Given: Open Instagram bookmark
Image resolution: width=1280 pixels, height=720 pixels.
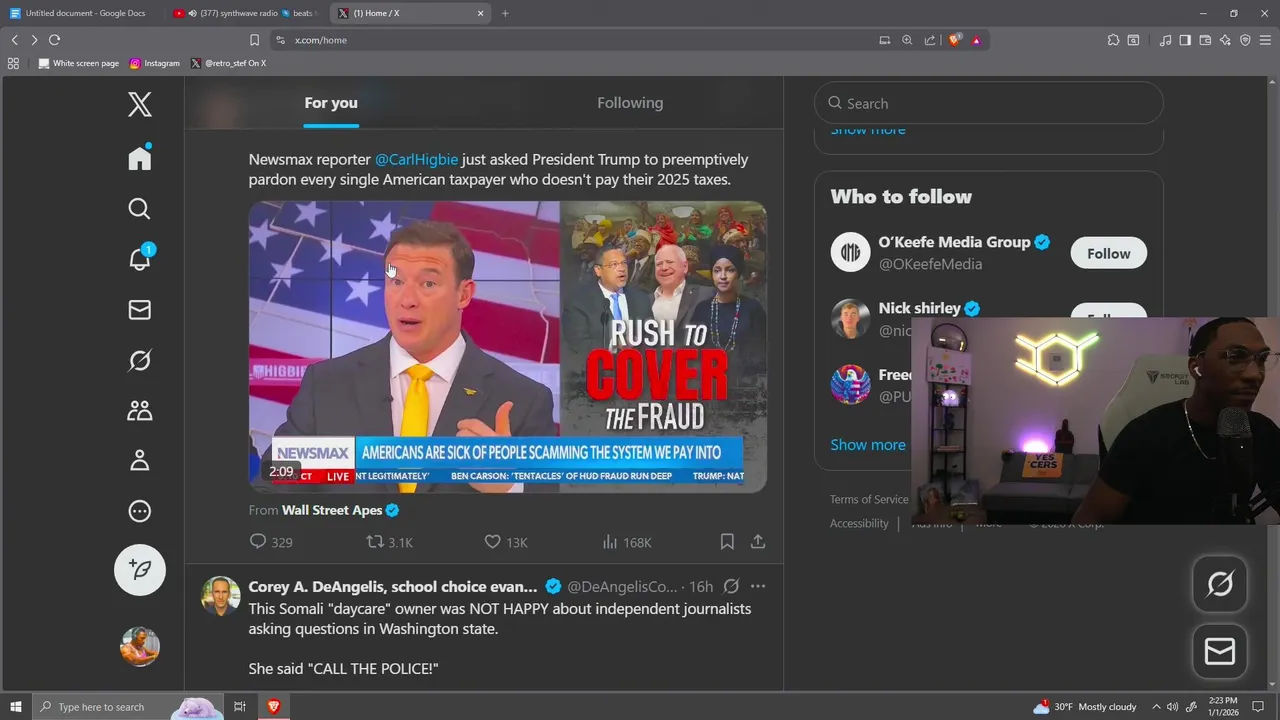Looking at the screenshot, I should coord(154,63).
